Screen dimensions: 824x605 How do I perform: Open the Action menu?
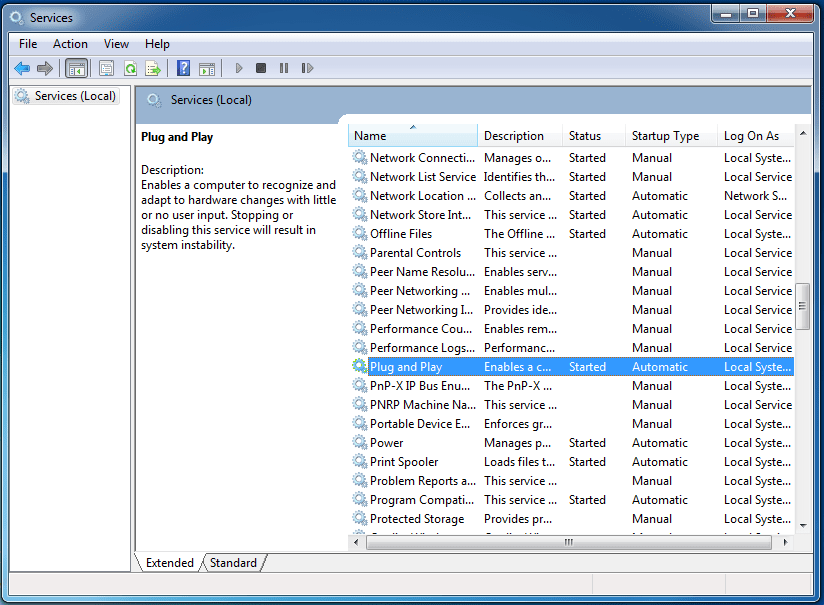point(70,44)
